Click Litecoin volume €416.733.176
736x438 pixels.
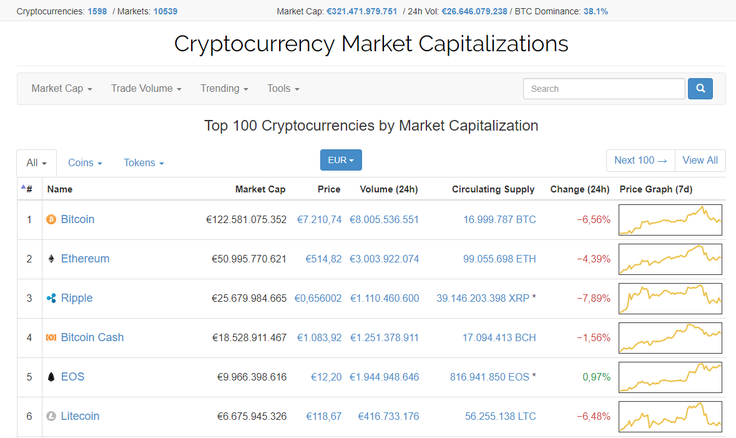[388, 416]
